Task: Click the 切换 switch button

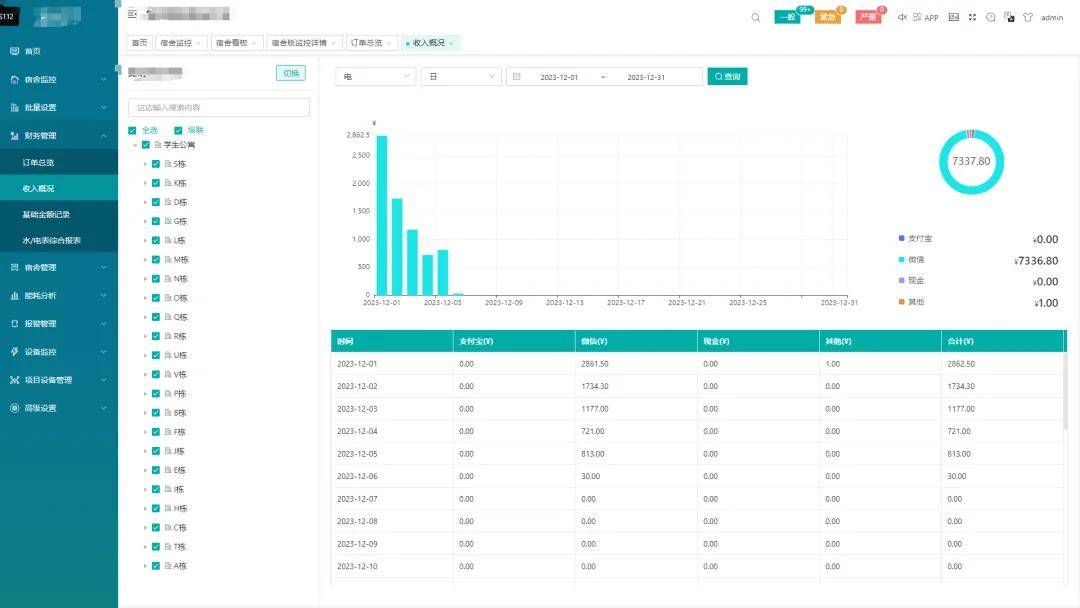Action: coord(291,73)
